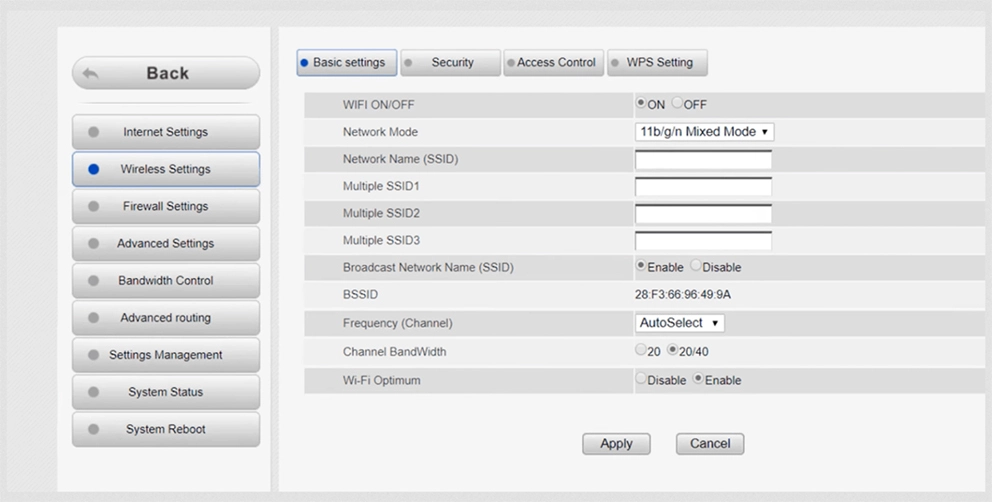The width and height of the screenshot is (992, 502).
Task: Switch to the Security tab
Action: (x=451, y=63)
